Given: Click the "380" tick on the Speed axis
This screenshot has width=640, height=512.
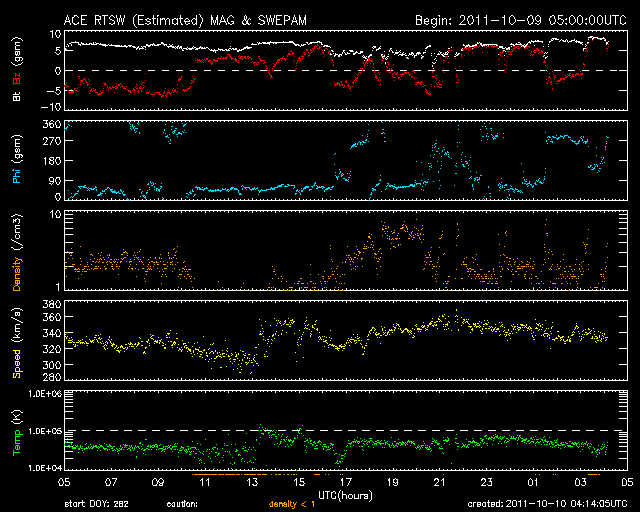Looking at the screenshot, I should click(x=52, y=304).
